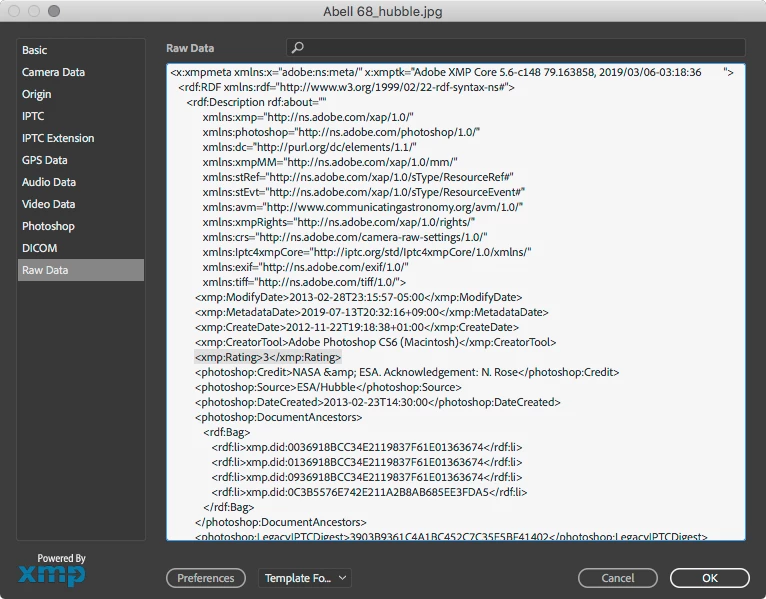
Task: Click the highlighted xmp:Rating line
Action: pyautogui.click(x=268, y=357)
